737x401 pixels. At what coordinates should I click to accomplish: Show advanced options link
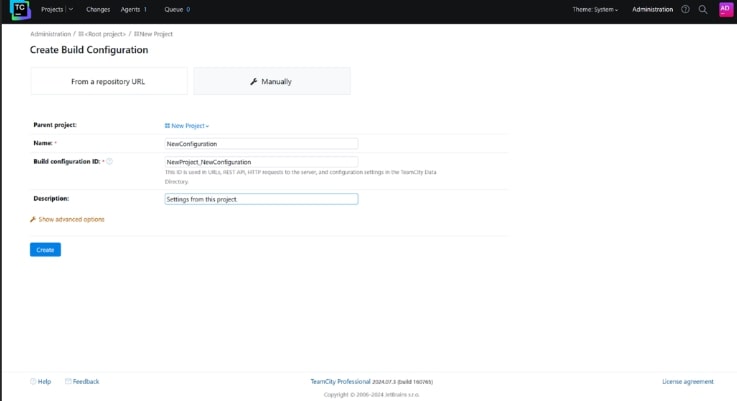[71, 220]
